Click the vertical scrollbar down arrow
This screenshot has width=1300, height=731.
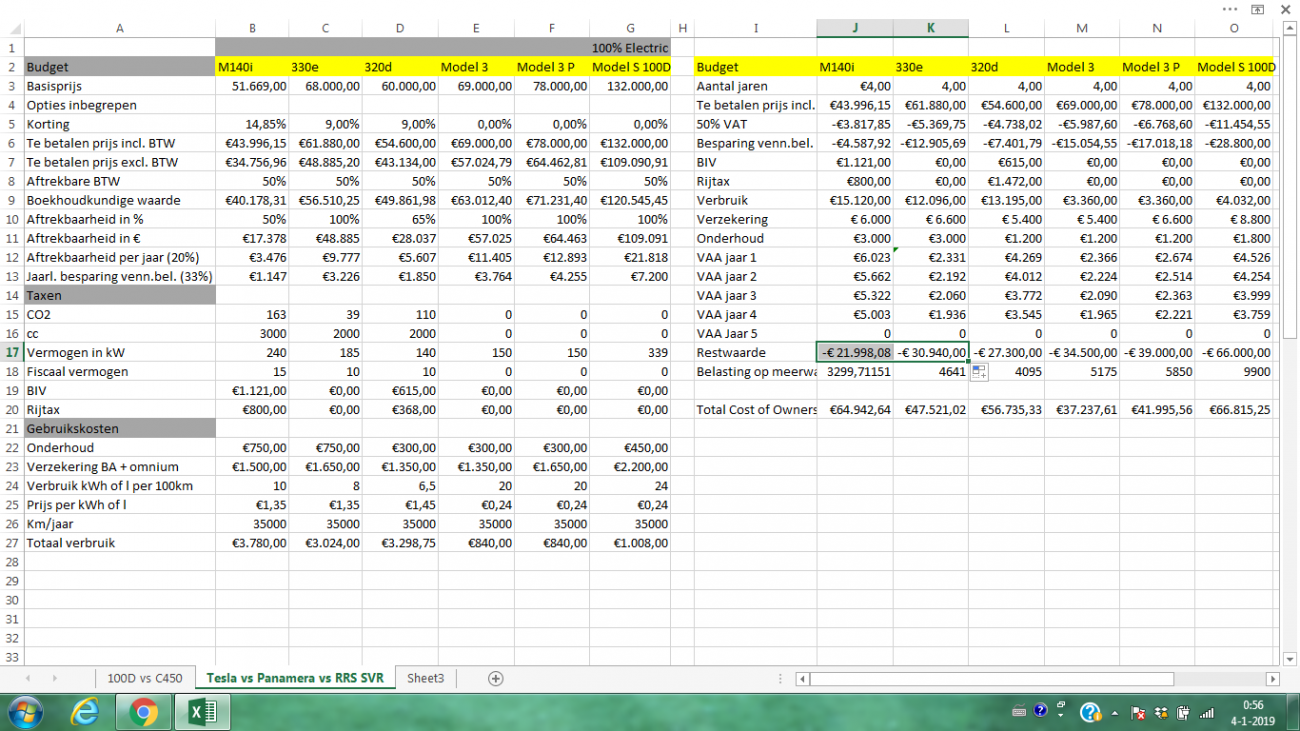pos(1290,659)
